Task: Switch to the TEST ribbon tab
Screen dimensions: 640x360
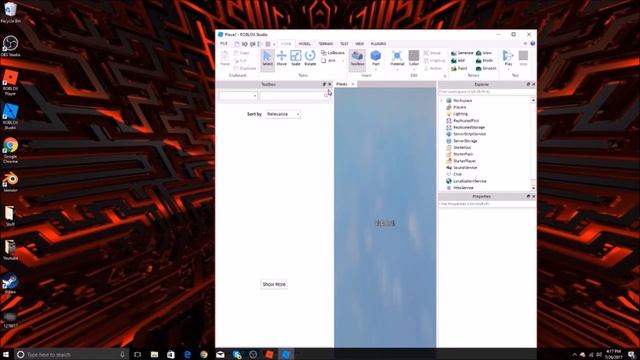Action: (x=344, y=44)
